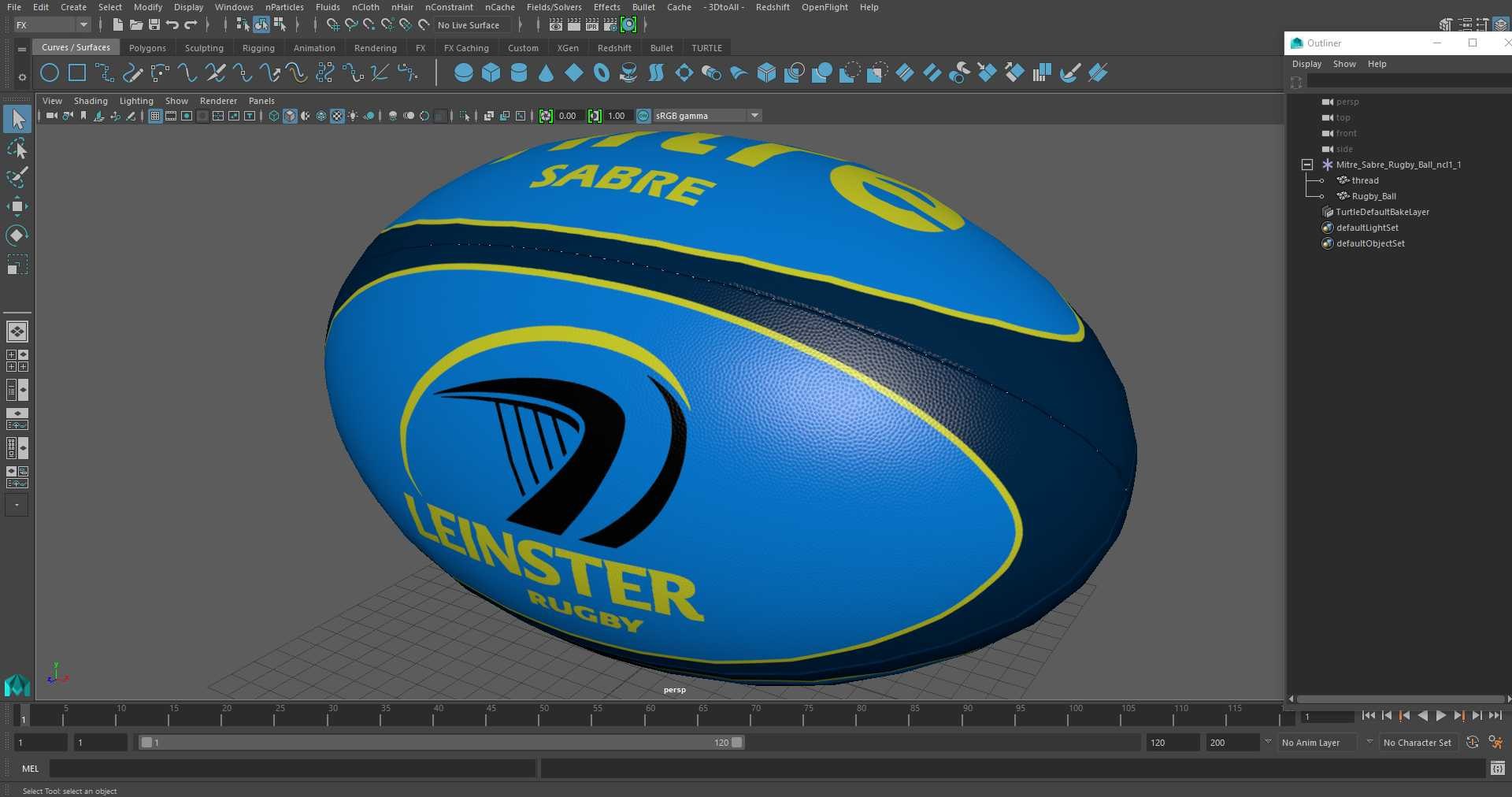This screenshot has height=797, width=1512.
Task: Collapse the Mitre_Sabre_Rugby_Ball_ncl1_1 node
Action: [x=1307, y=165]
